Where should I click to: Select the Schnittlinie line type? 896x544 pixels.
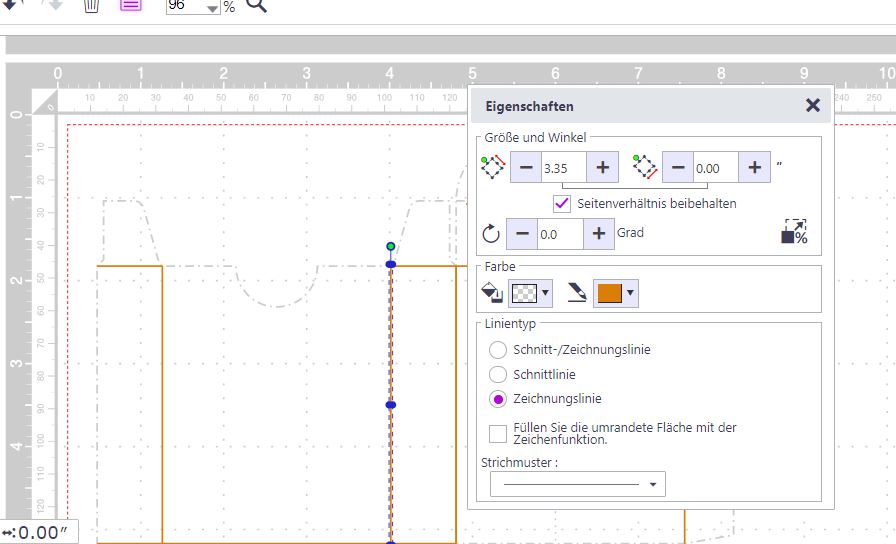[x=498, y=374]
